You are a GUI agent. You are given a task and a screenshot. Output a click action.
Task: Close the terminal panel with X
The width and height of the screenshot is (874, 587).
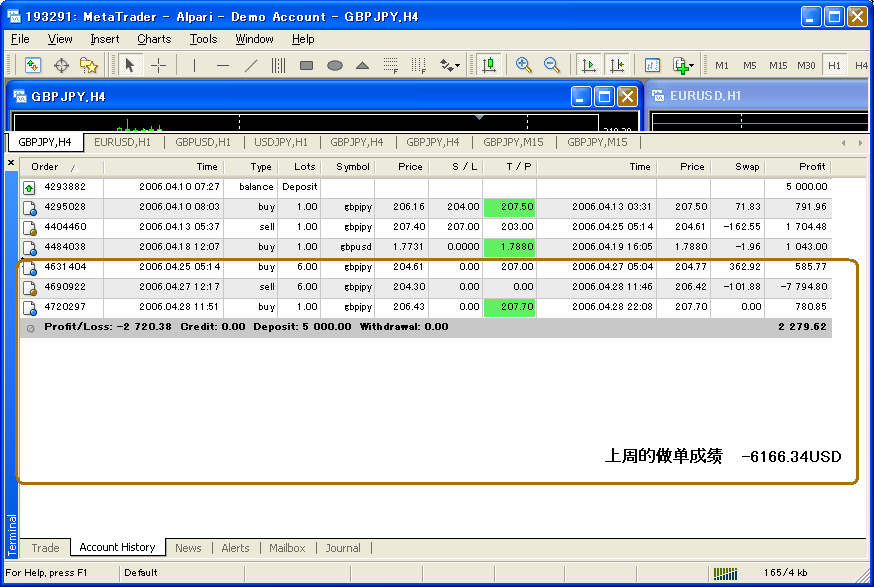coord(11,163)
